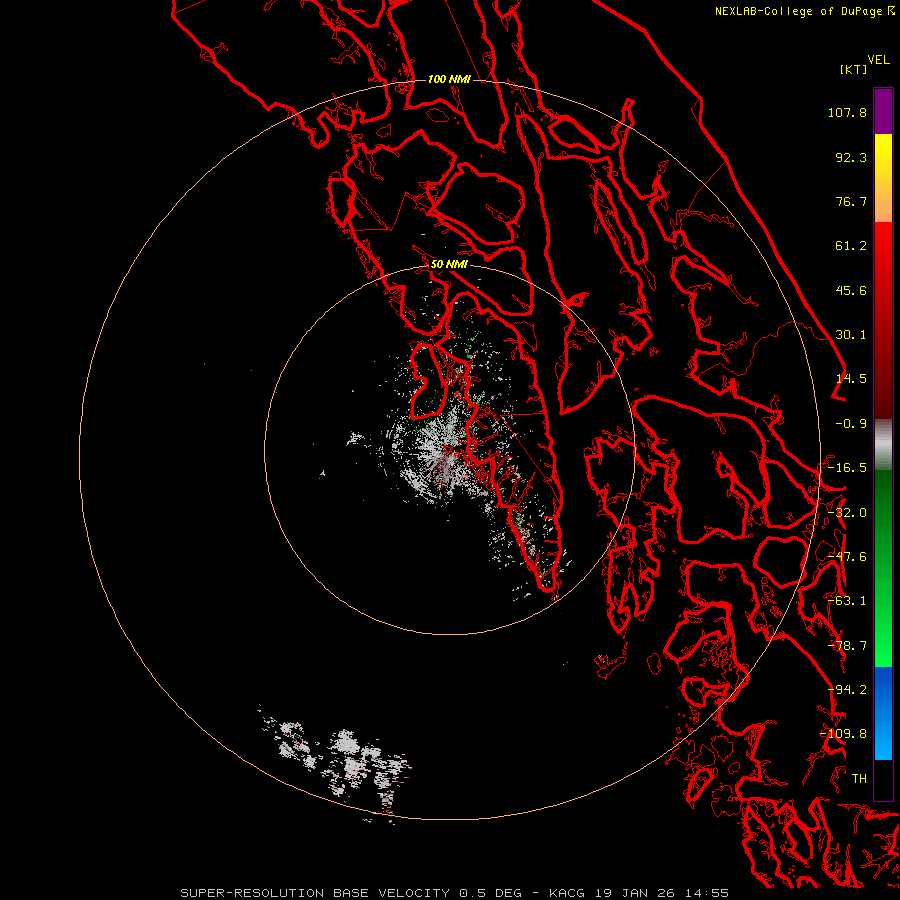The width and height of the screenshot is (900, 900).
Task: Click the -32.0 scale value
Action: (847, 513)
